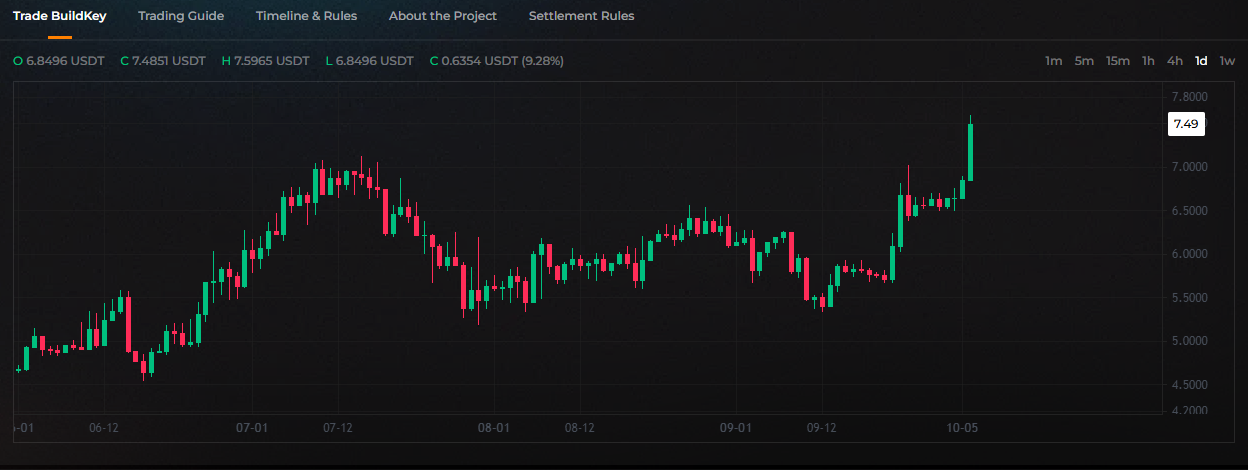Switch chart to 4h interval
The width and height of the screenshot is (1248, 470).
[x=1175, y=61]
